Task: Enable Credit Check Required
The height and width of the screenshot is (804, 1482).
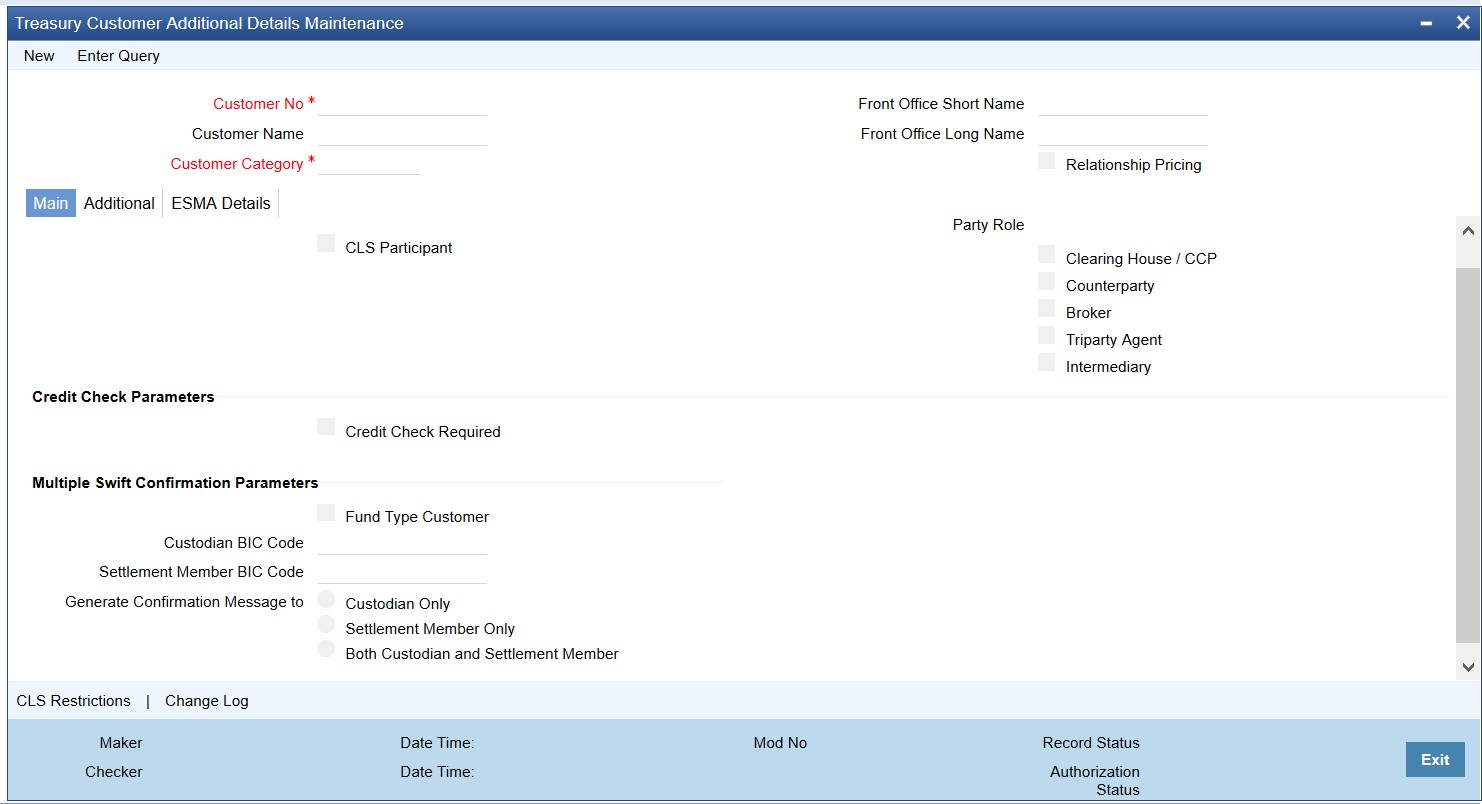Action: [x=326, y=427]
